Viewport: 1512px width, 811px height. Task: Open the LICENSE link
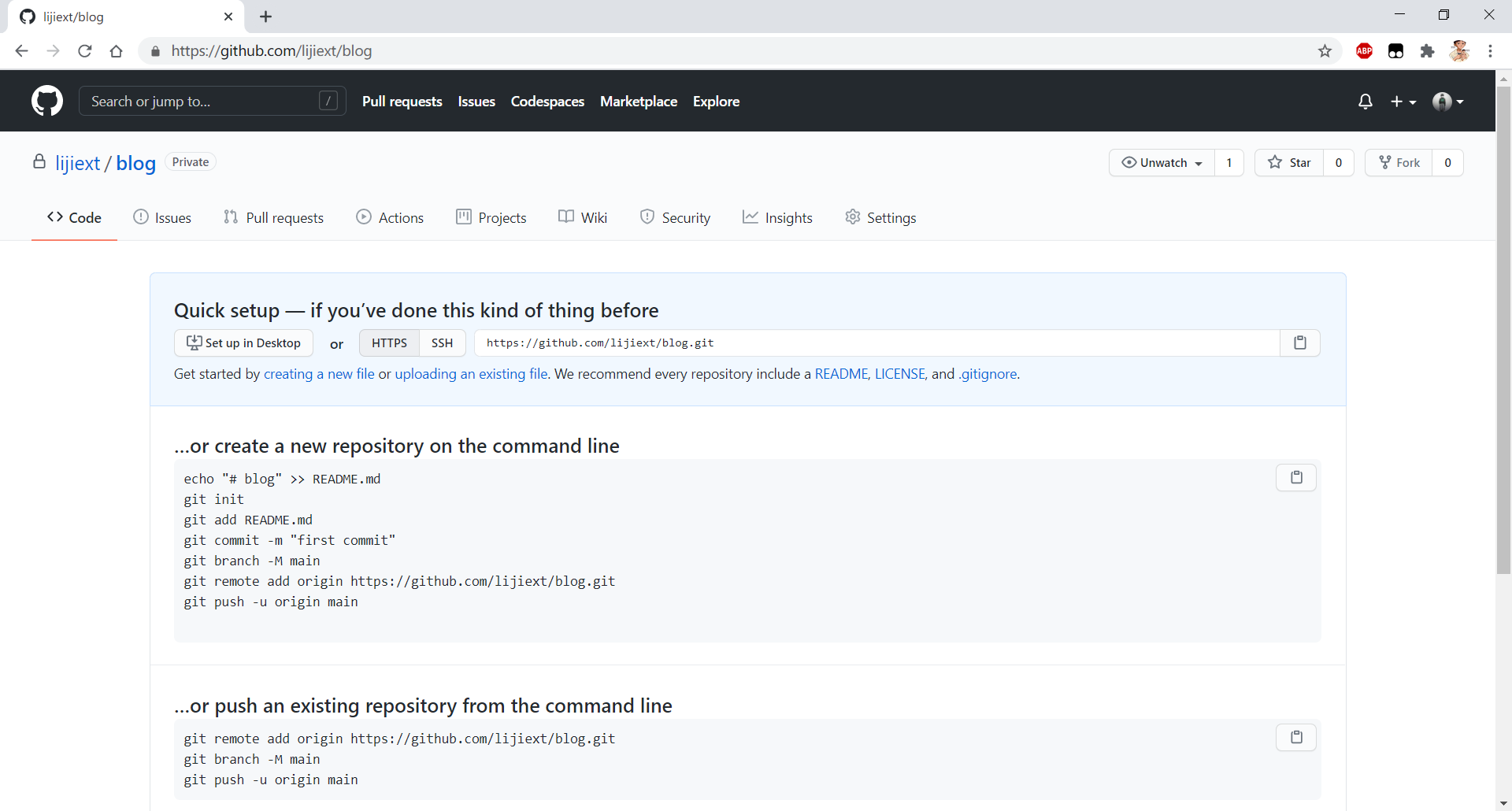[x=900, y=374]
